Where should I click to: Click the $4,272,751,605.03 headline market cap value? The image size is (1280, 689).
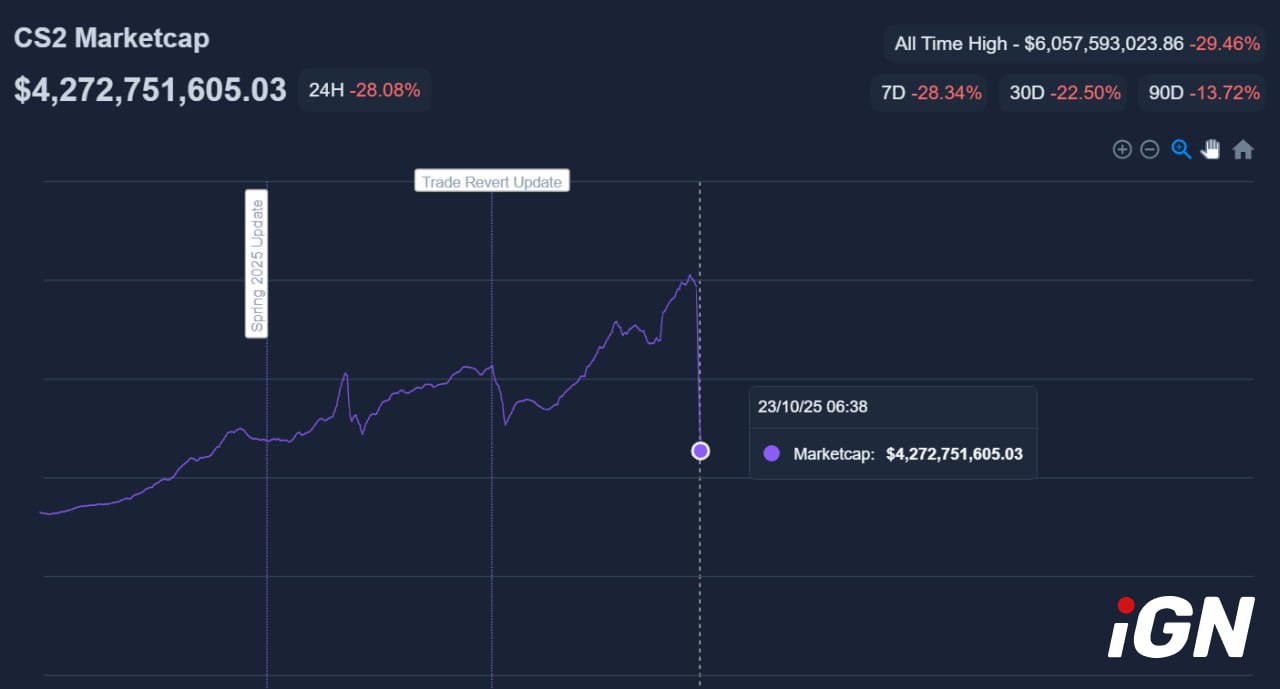[x=150, y=90]
